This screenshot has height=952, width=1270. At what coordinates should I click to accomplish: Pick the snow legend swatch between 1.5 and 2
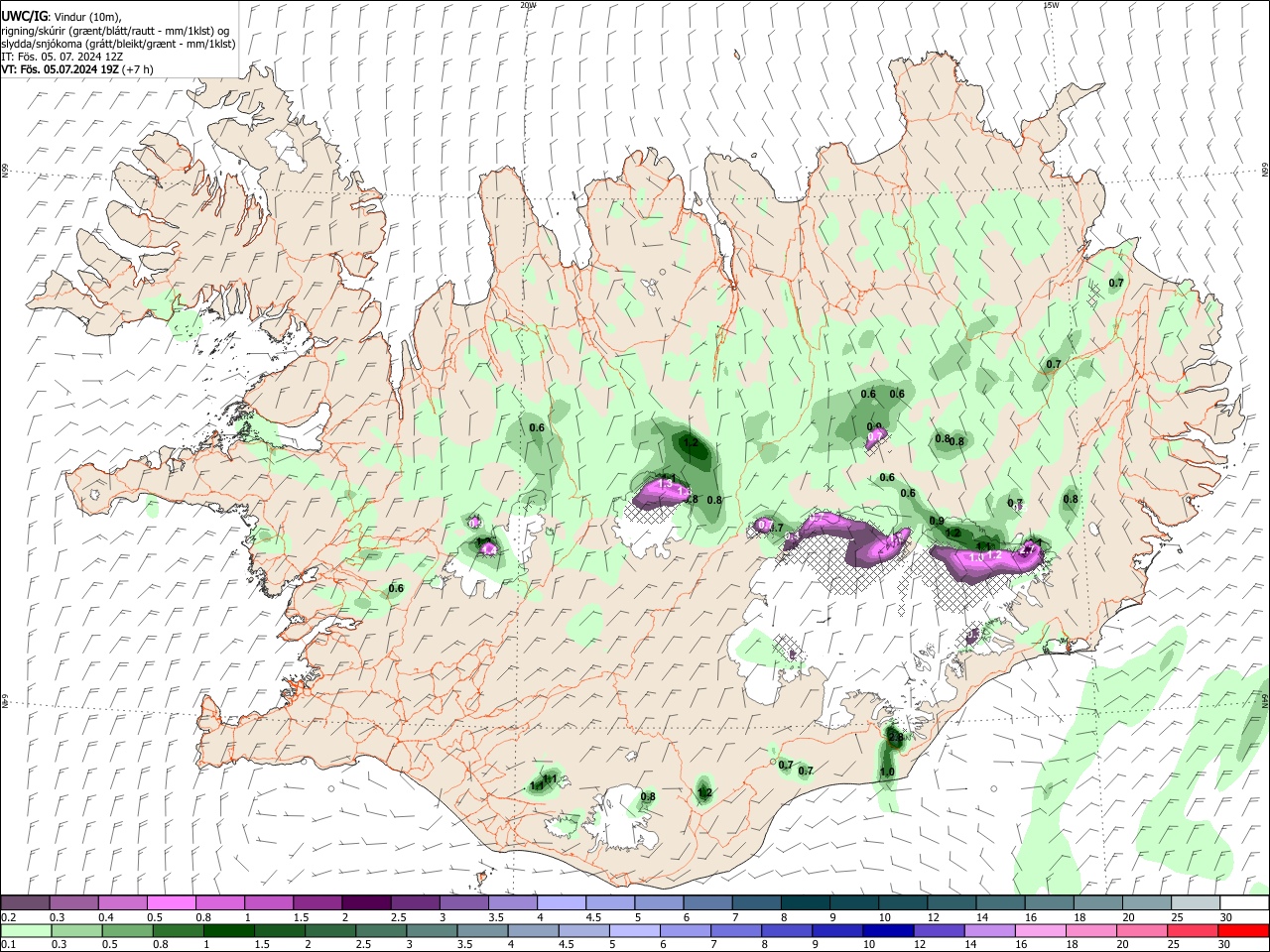tap(317, 902)
